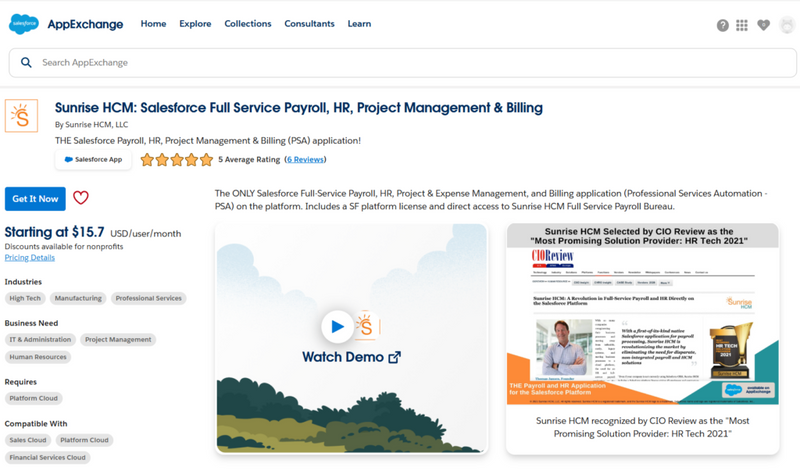Open the Pricing Details link
Image resolution: width=800 pixels, height=470 pixels.
30,258
